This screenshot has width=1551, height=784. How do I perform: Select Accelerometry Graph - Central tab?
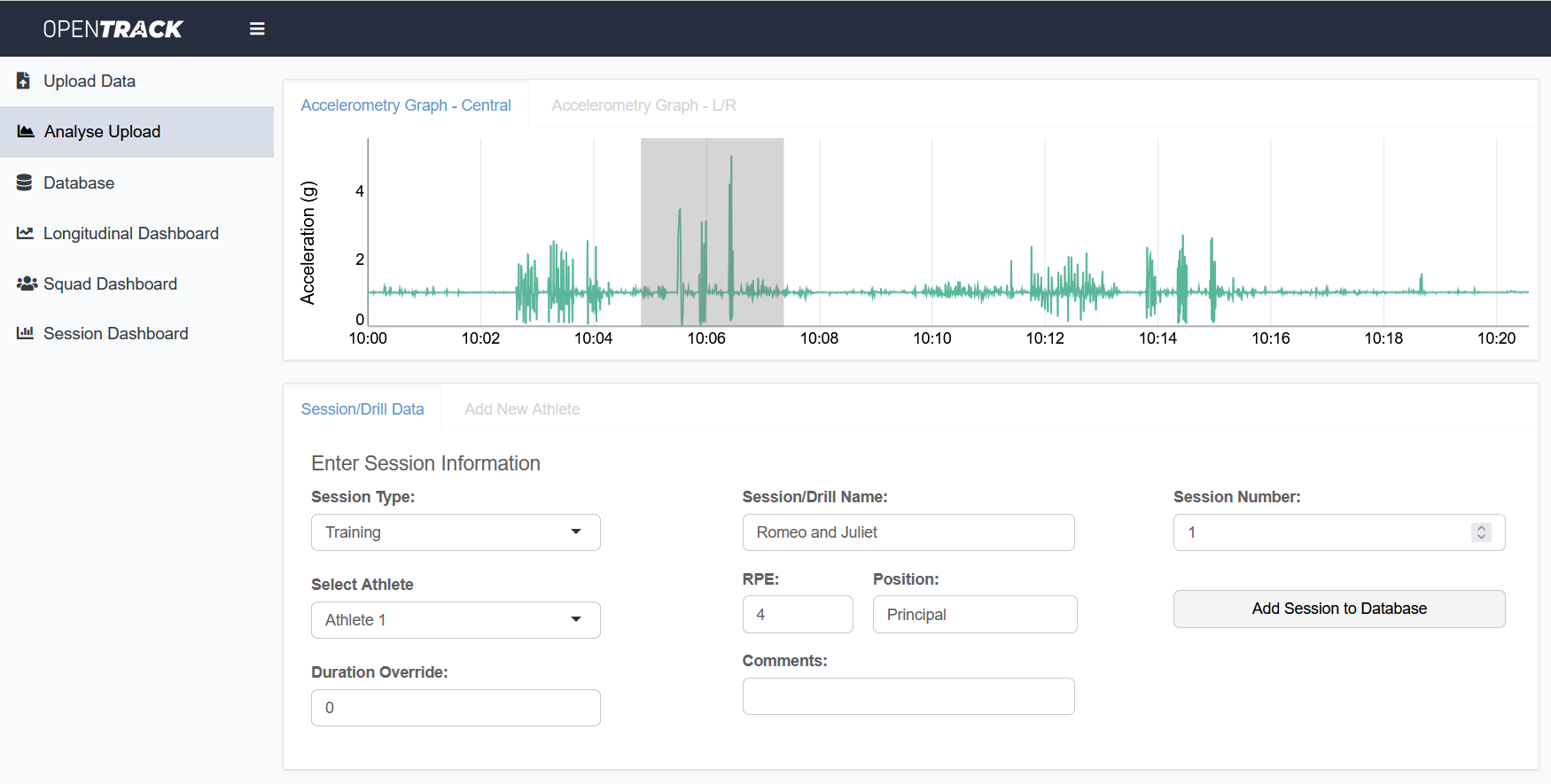406,105
